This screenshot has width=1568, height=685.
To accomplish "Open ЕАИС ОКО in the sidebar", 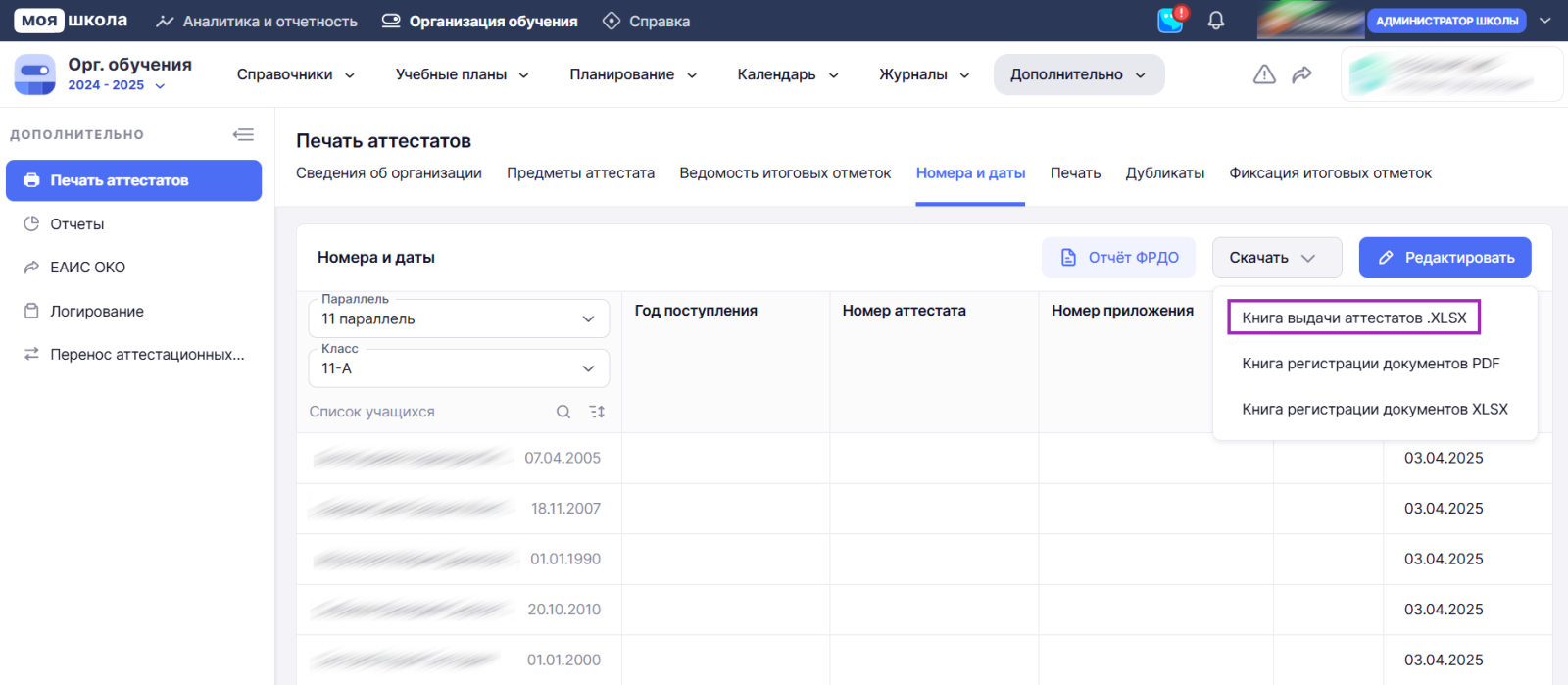I will tap(87, 268).
